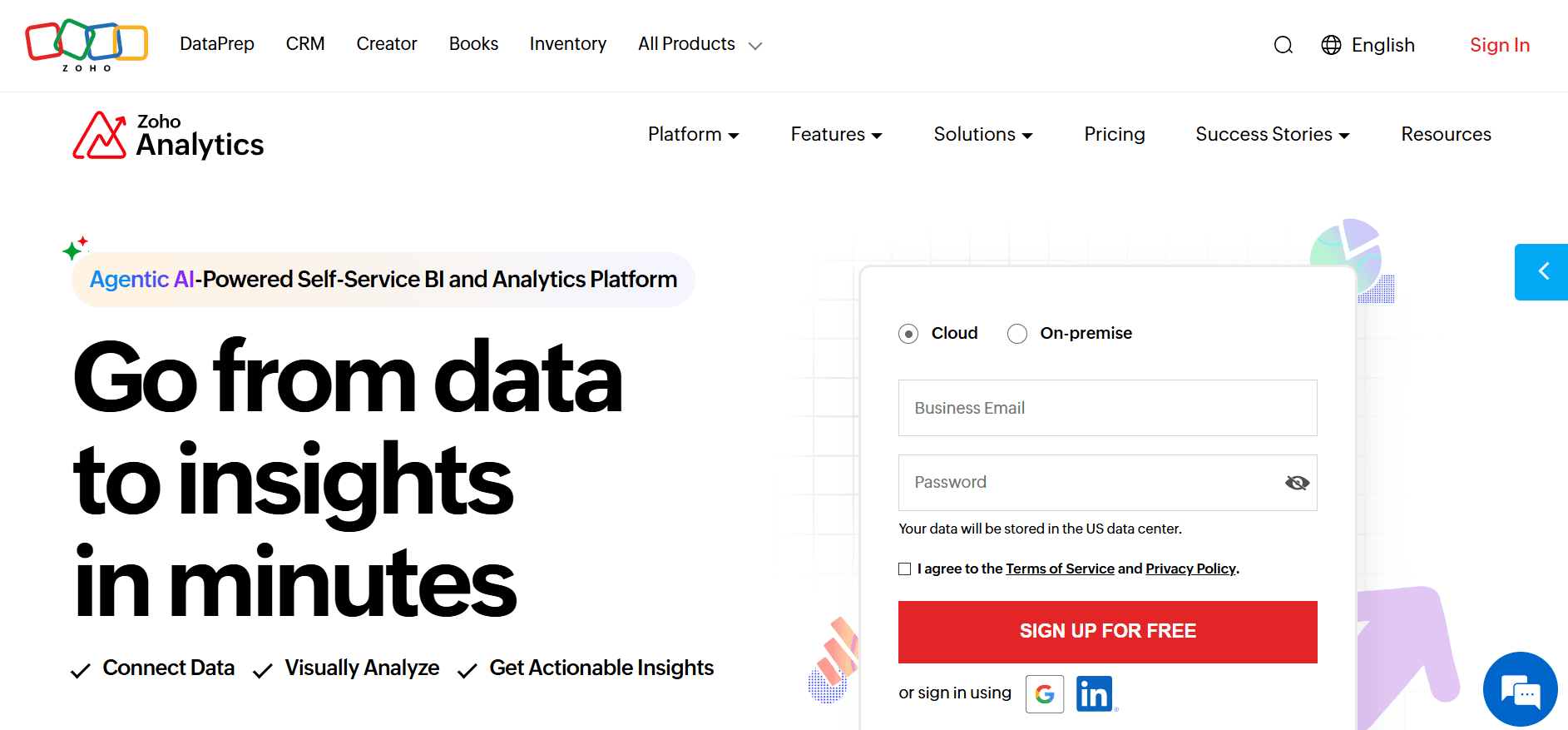Screen dimensions: 1568x730
Task: Sign in using the LinkedIn icon
Action: coord(1095,693)
